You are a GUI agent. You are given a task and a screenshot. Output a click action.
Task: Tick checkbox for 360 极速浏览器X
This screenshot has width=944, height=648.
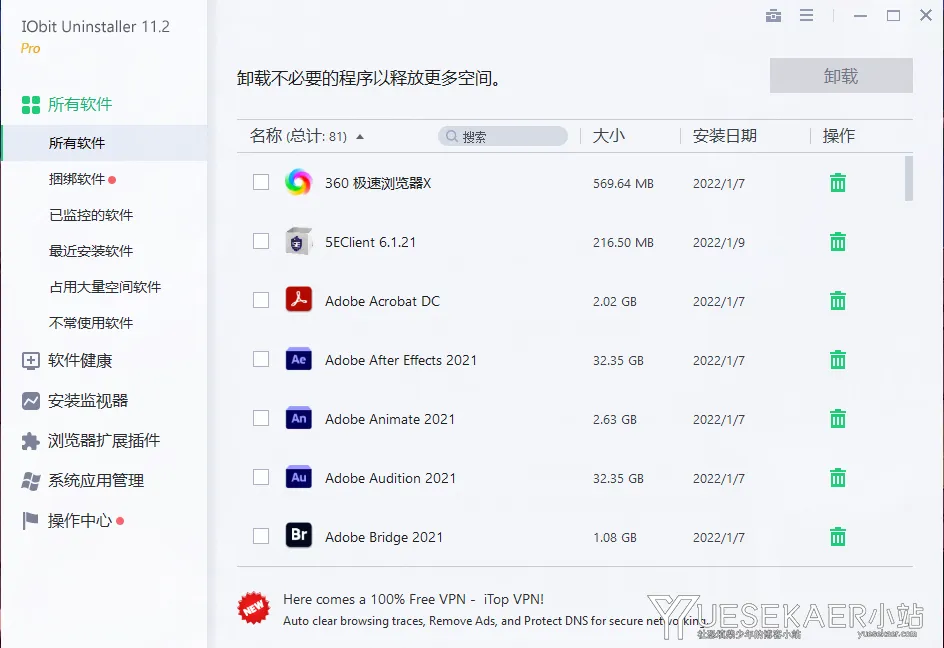click(261, 182)
